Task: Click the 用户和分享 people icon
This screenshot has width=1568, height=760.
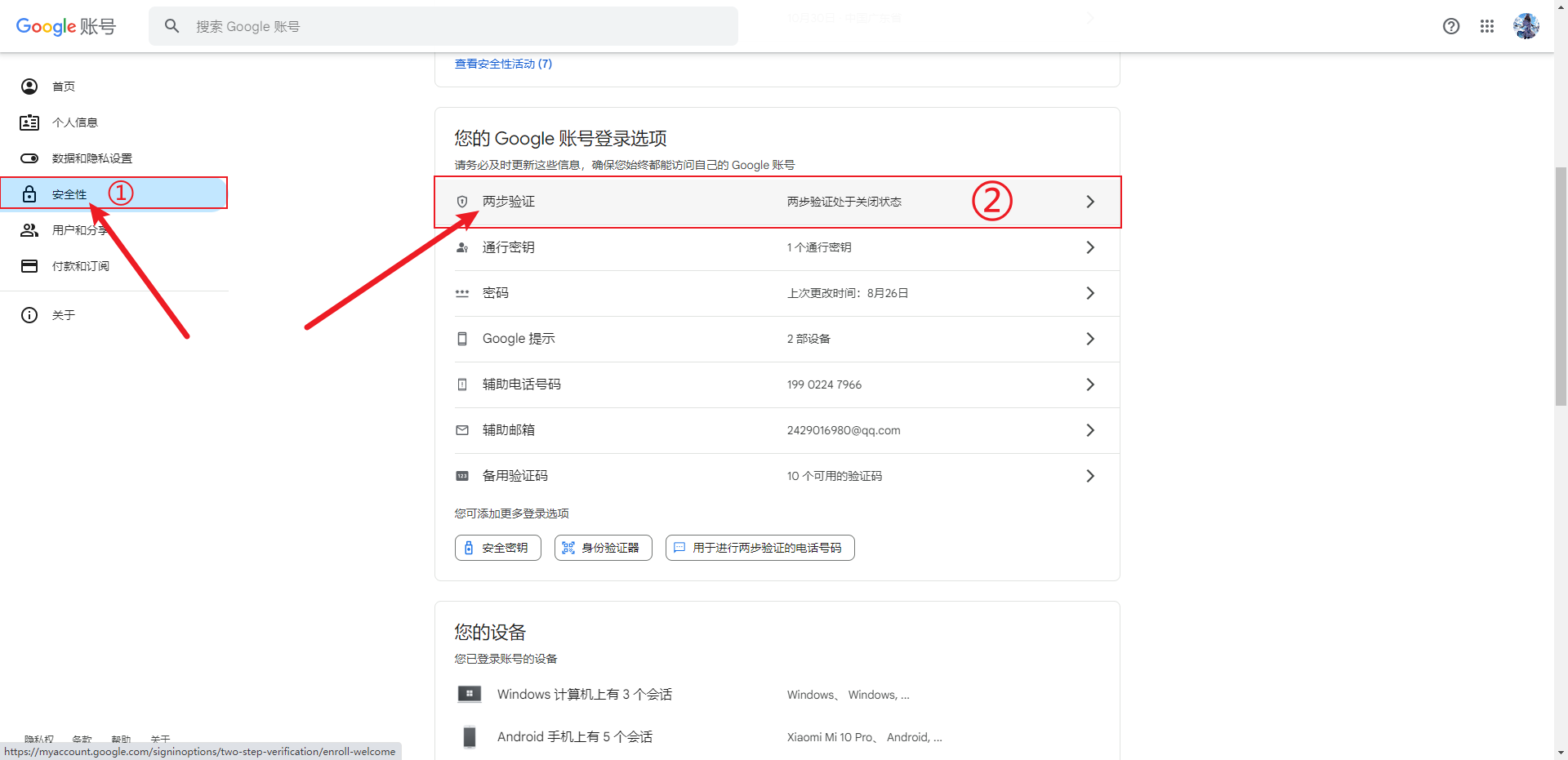Action: (29, 230)
